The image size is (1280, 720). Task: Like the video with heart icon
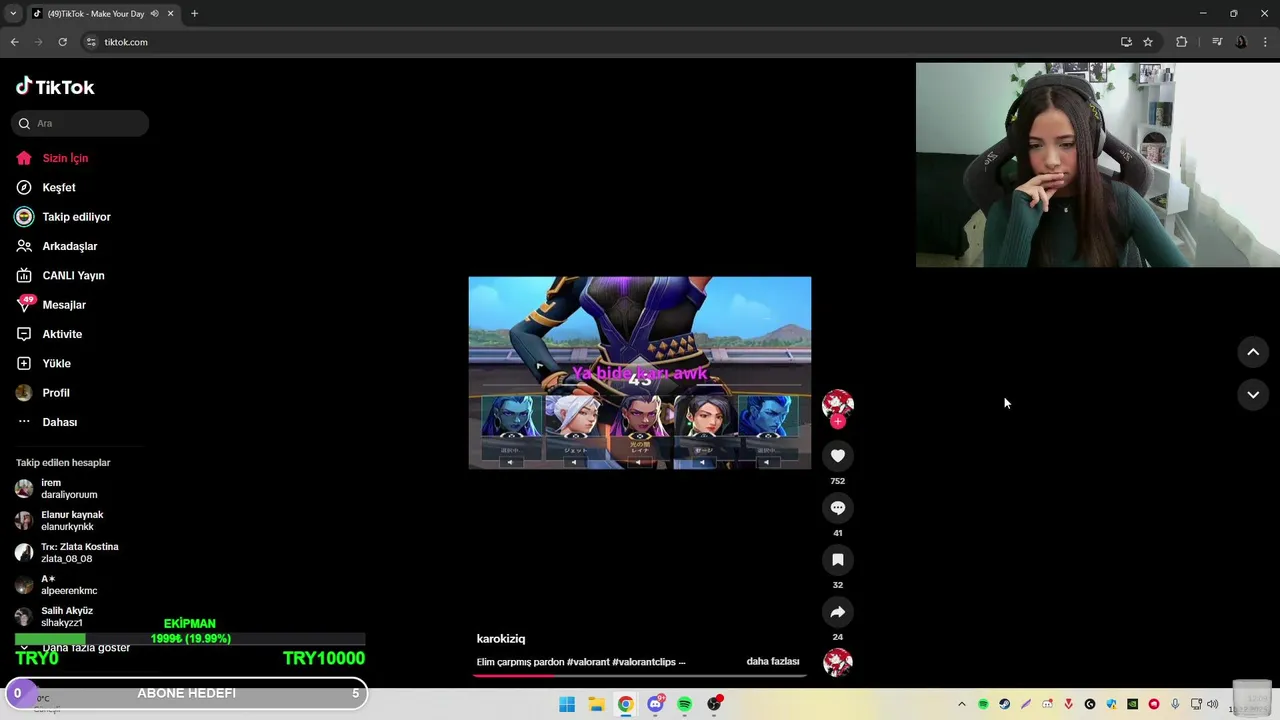pos(838,456)
